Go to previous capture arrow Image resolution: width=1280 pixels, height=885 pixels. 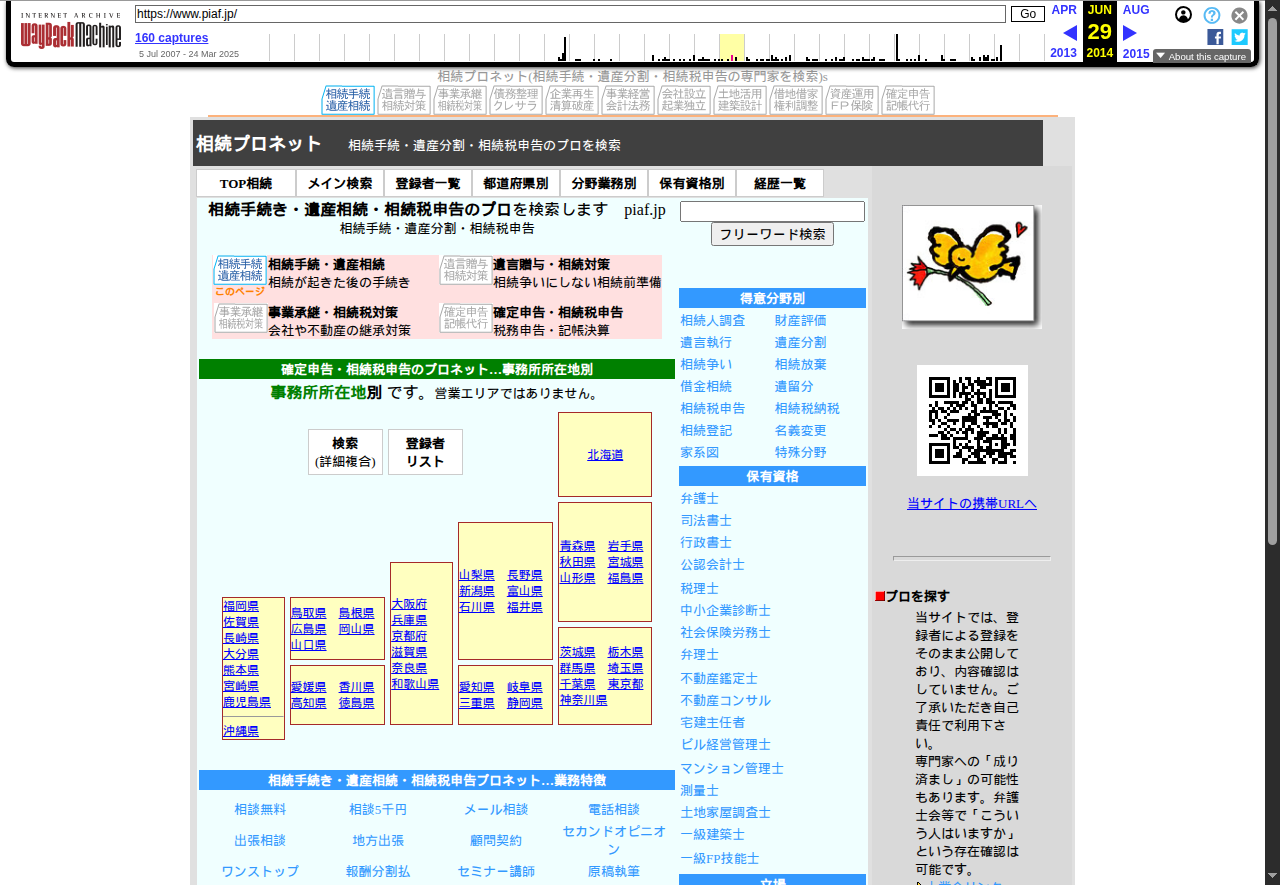(1069, 33)
